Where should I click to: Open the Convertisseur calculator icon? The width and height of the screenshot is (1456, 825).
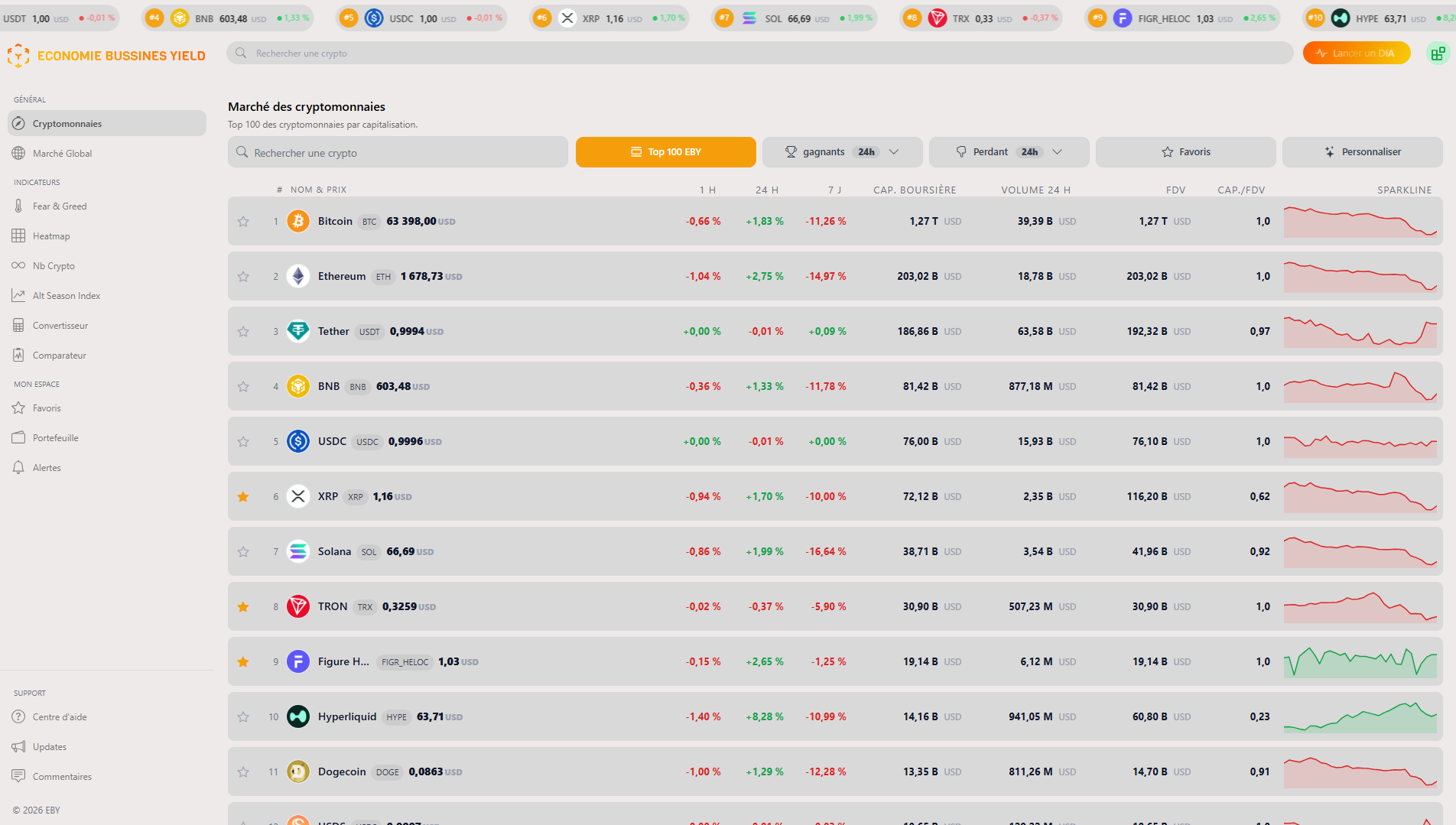pos(18,325)
